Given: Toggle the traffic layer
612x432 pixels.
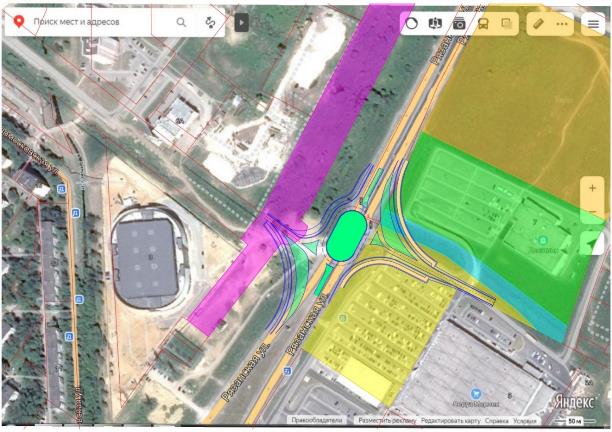Looking at the screenshot, I should (412, 23).
